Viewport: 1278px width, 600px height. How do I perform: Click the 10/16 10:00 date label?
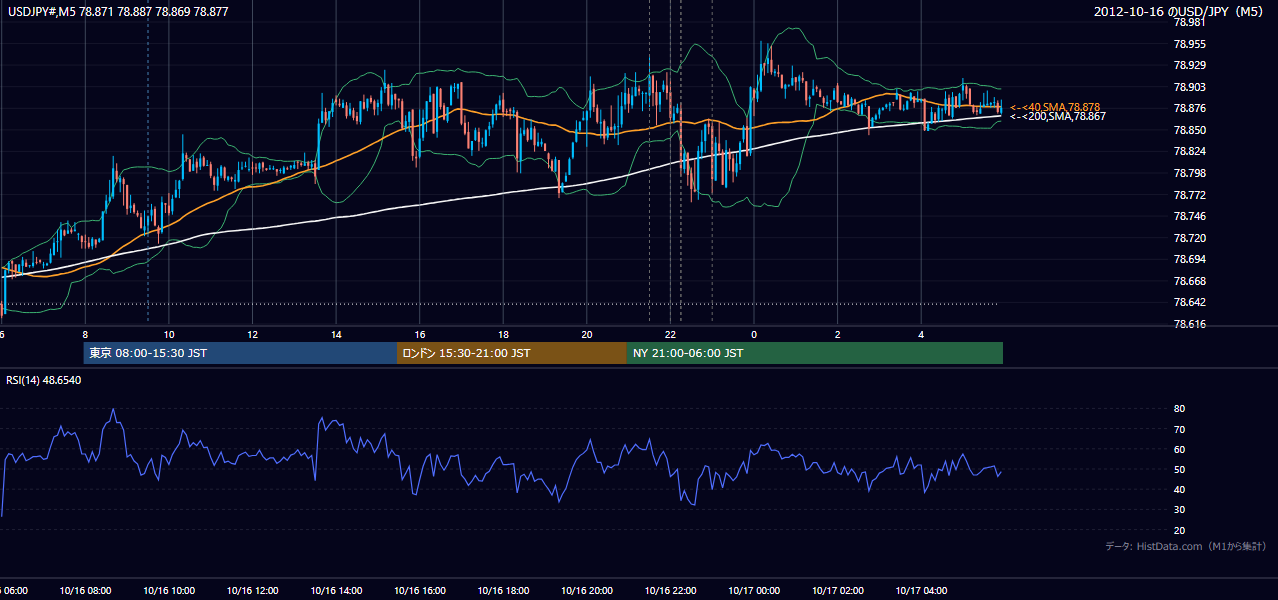[x=169, y=591]
